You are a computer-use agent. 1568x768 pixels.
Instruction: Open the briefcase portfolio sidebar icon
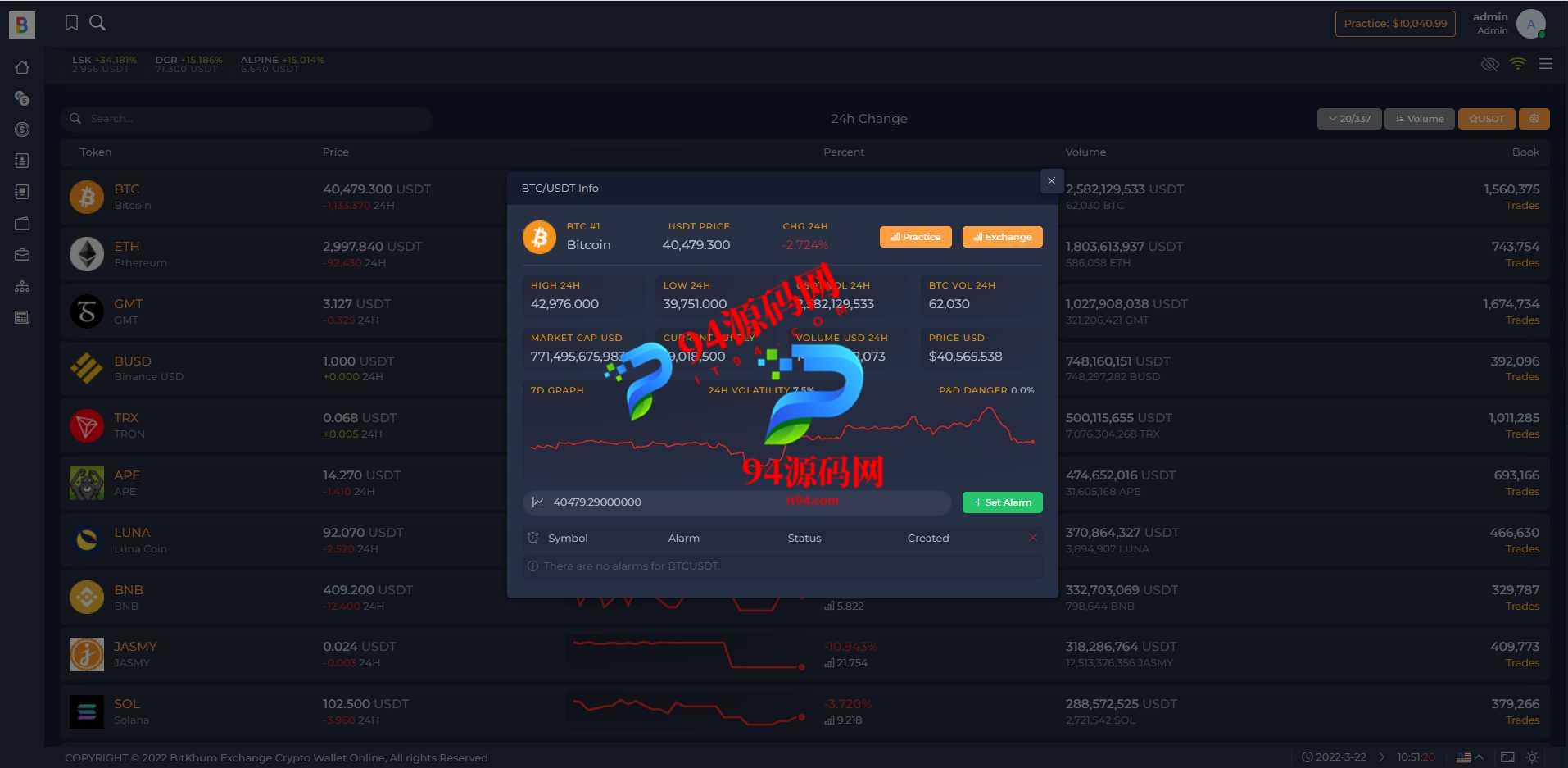(x=22, y=255)
